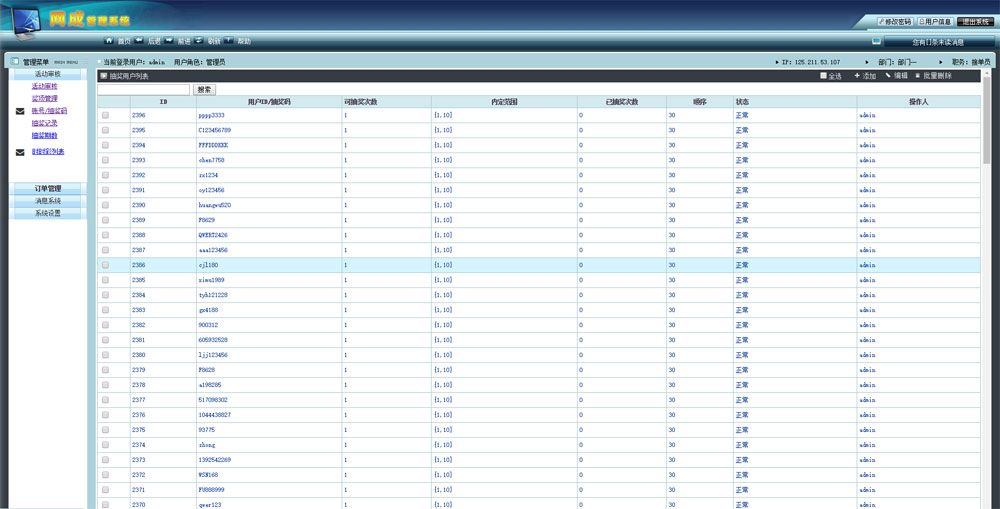Viewport: 1000px width, 509px height.
Task: Open the unread messages monitor icon
Action: (x=876, y=42)
